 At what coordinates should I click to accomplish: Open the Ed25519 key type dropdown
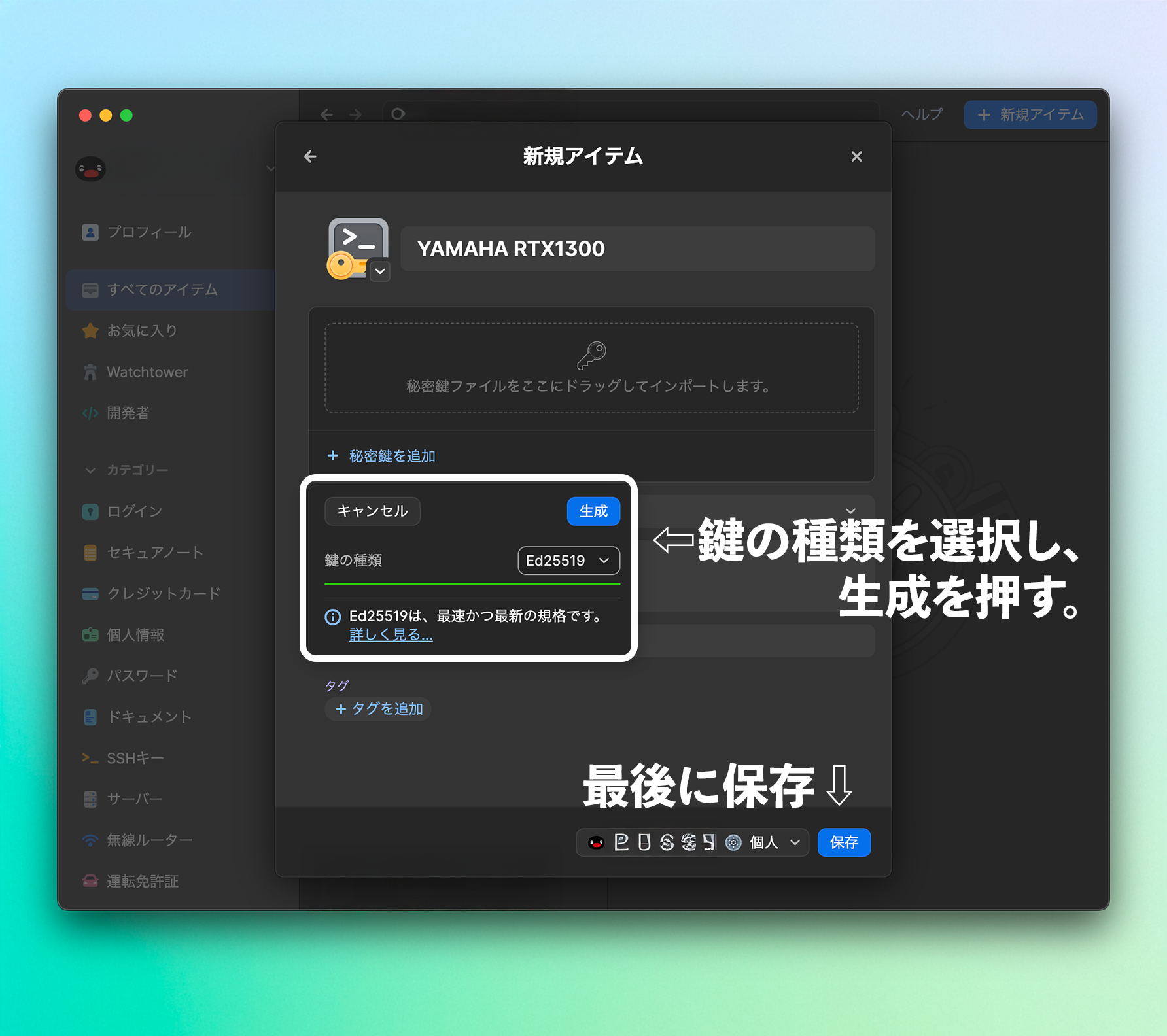click(568, 561)
